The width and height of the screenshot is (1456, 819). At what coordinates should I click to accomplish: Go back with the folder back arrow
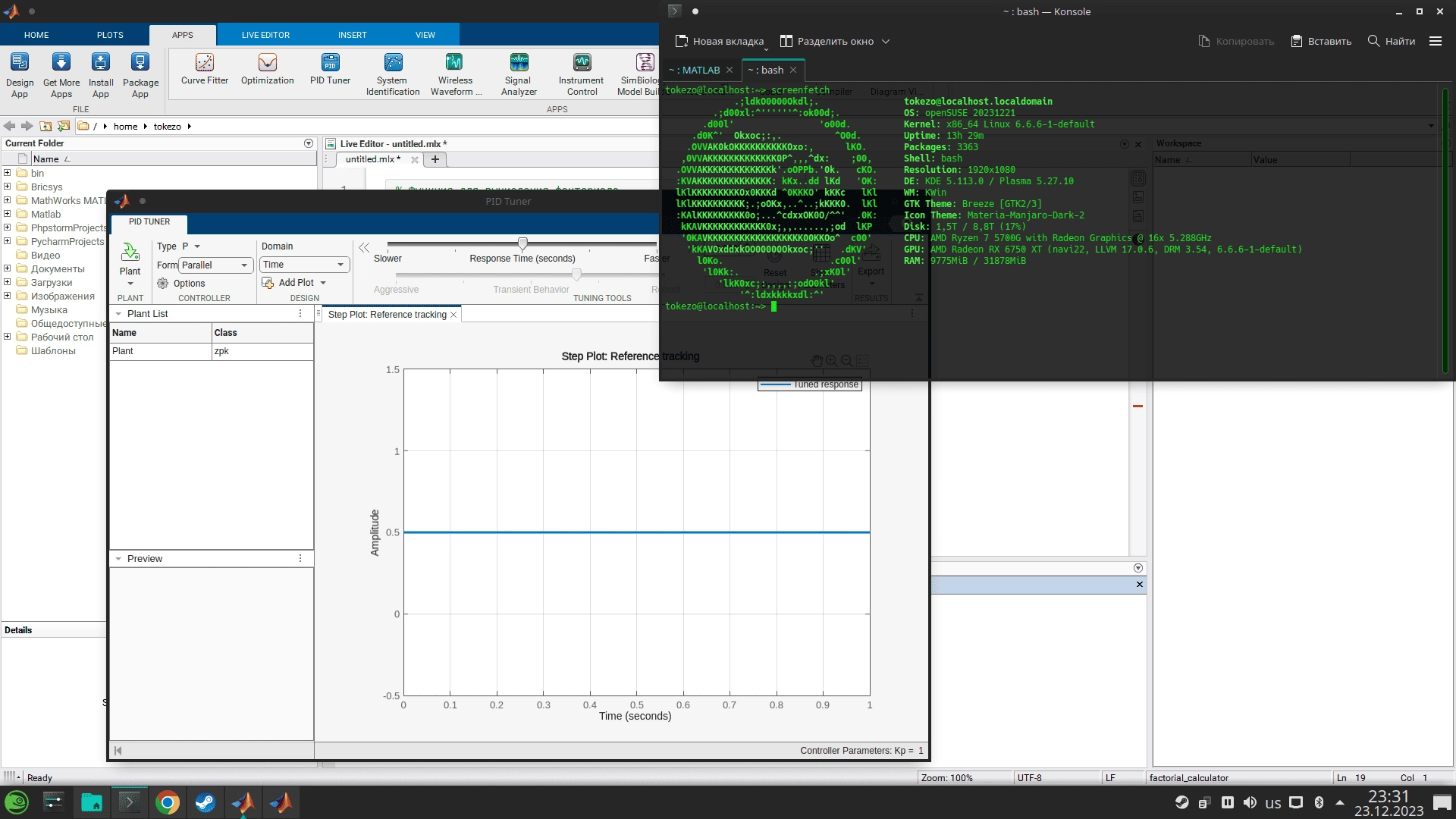click(x=9, y=126)
